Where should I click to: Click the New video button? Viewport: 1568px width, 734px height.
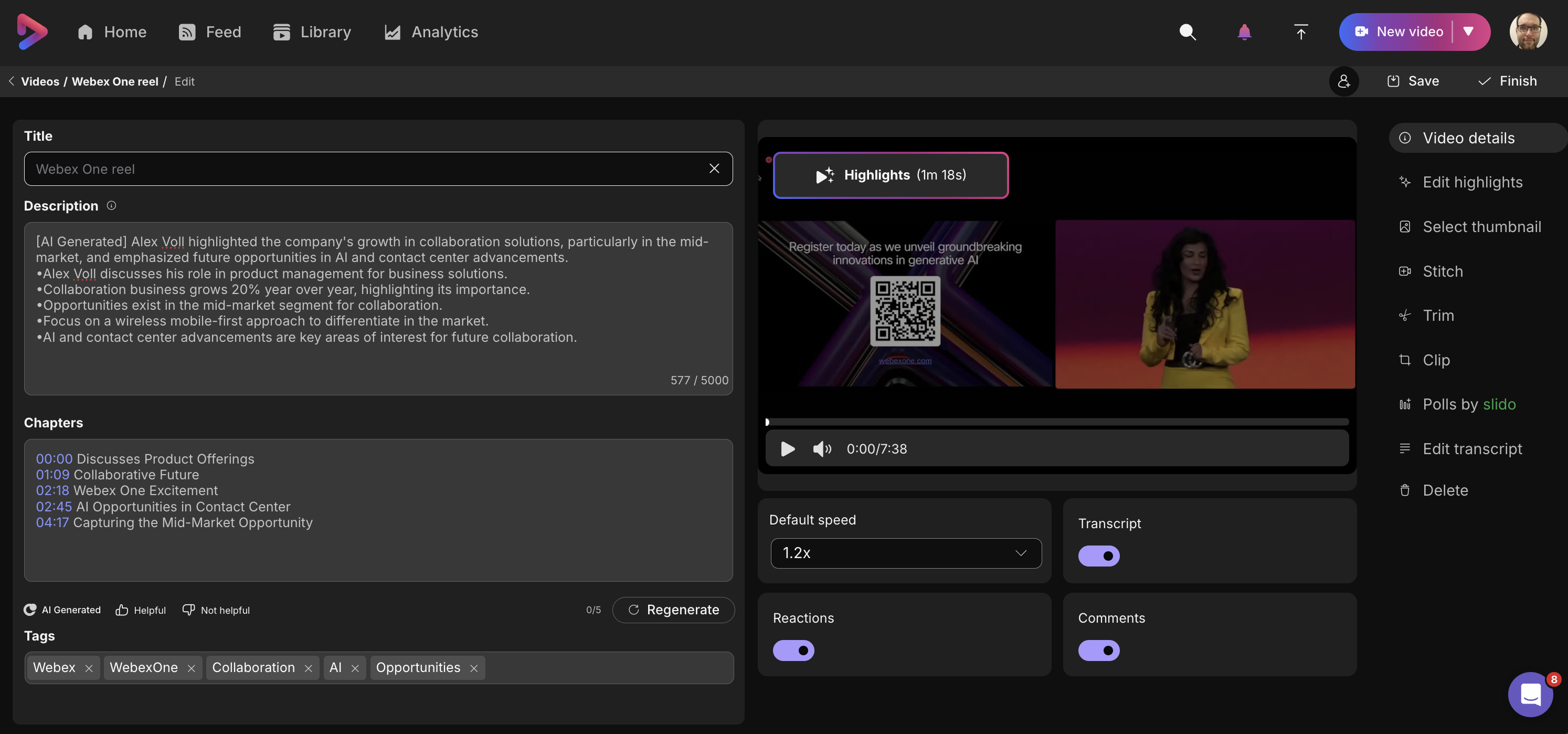[1401, 32]
